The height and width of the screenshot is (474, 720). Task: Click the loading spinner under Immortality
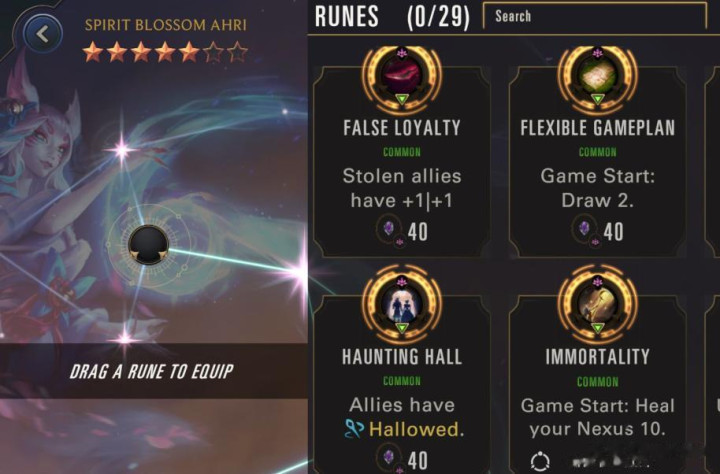[x=540, y=461]
